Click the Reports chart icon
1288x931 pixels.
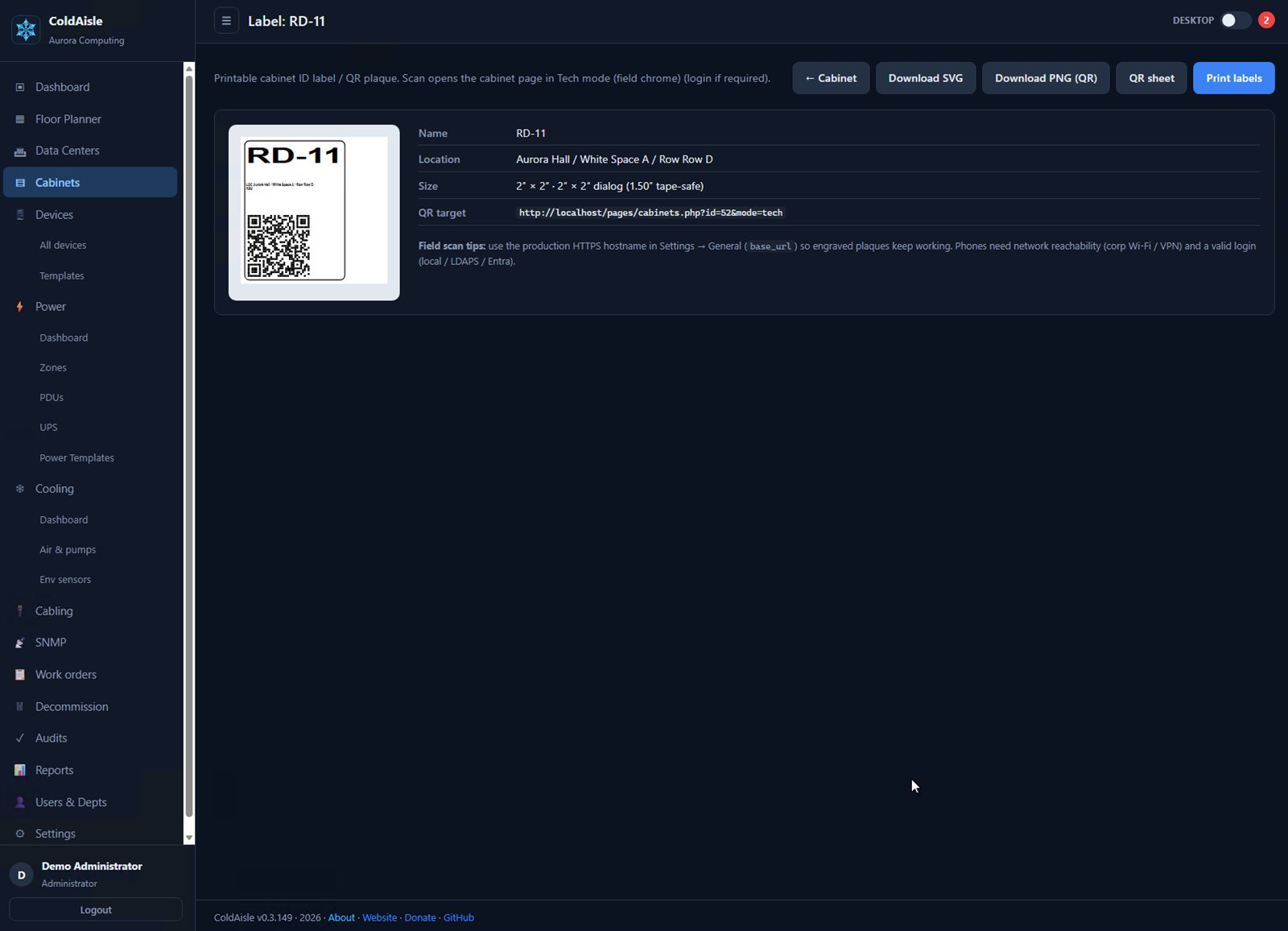(x=20, y=771)
